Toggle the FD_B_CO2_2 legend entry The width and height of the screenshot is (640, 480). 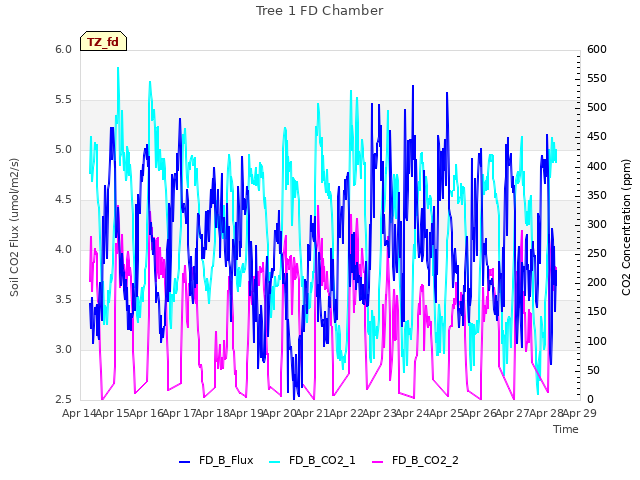point(416,460)
